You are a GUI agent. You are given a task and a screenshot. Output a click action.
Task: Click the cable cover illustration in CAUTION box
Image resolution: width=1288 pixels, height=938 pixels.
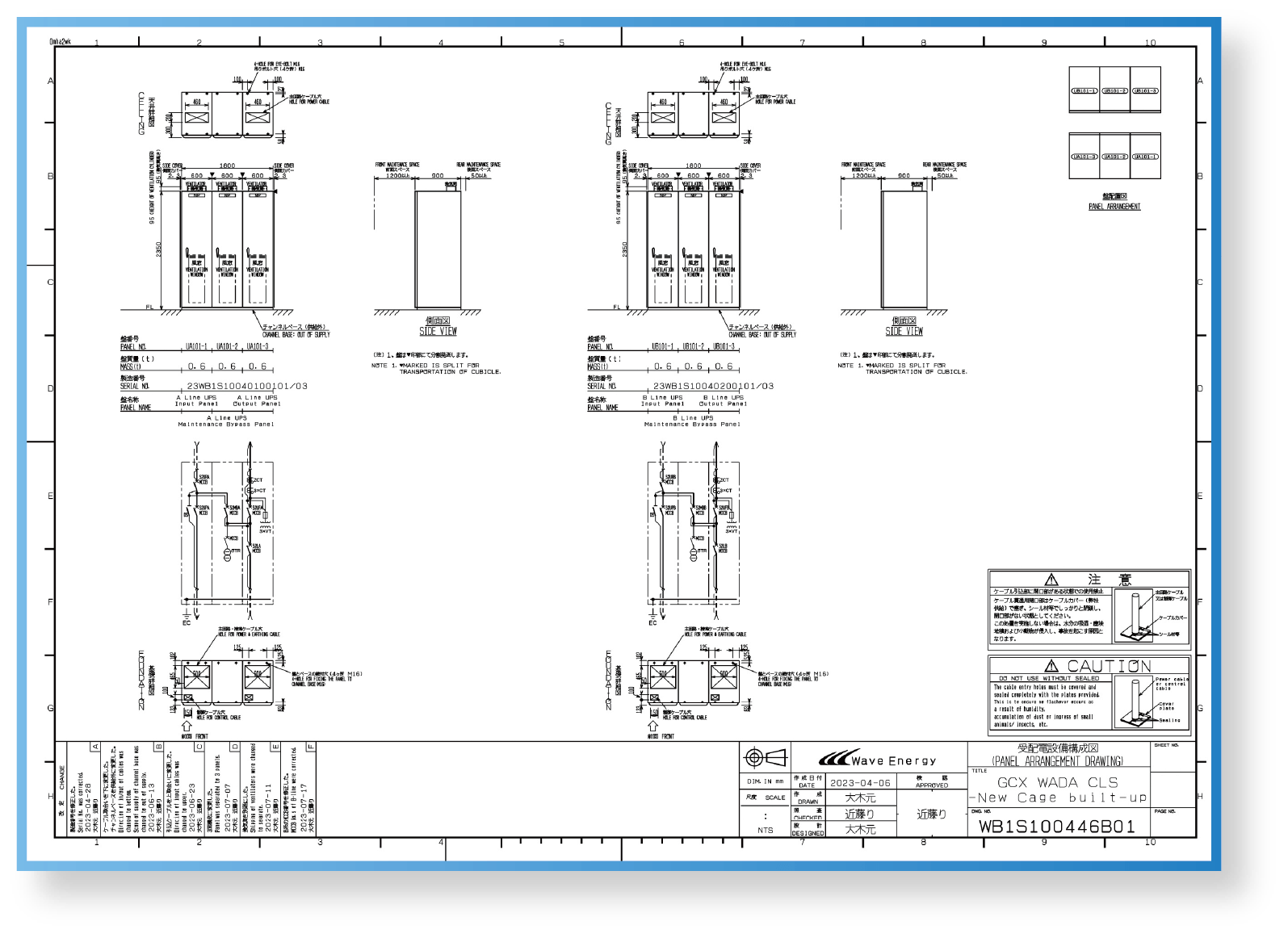pyautogui.click(x=1141, y=700)
